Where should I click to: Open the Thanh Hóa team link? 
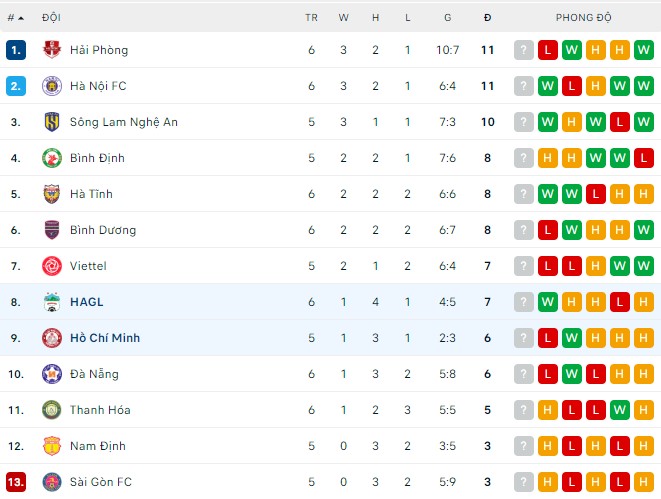click(x=100, y=410)
